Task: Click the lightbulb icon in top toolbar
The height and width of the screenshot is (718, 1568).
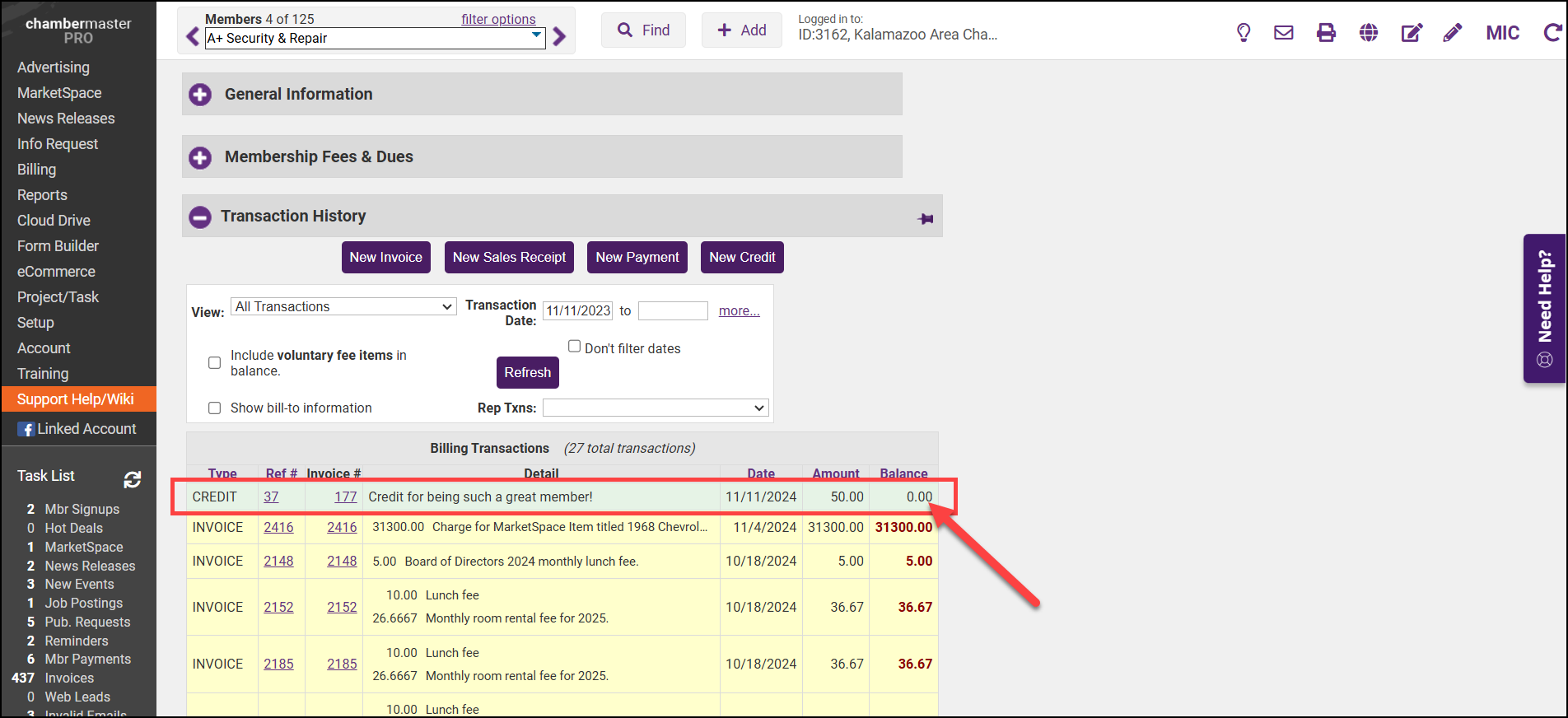Action: pos(1244,33)
